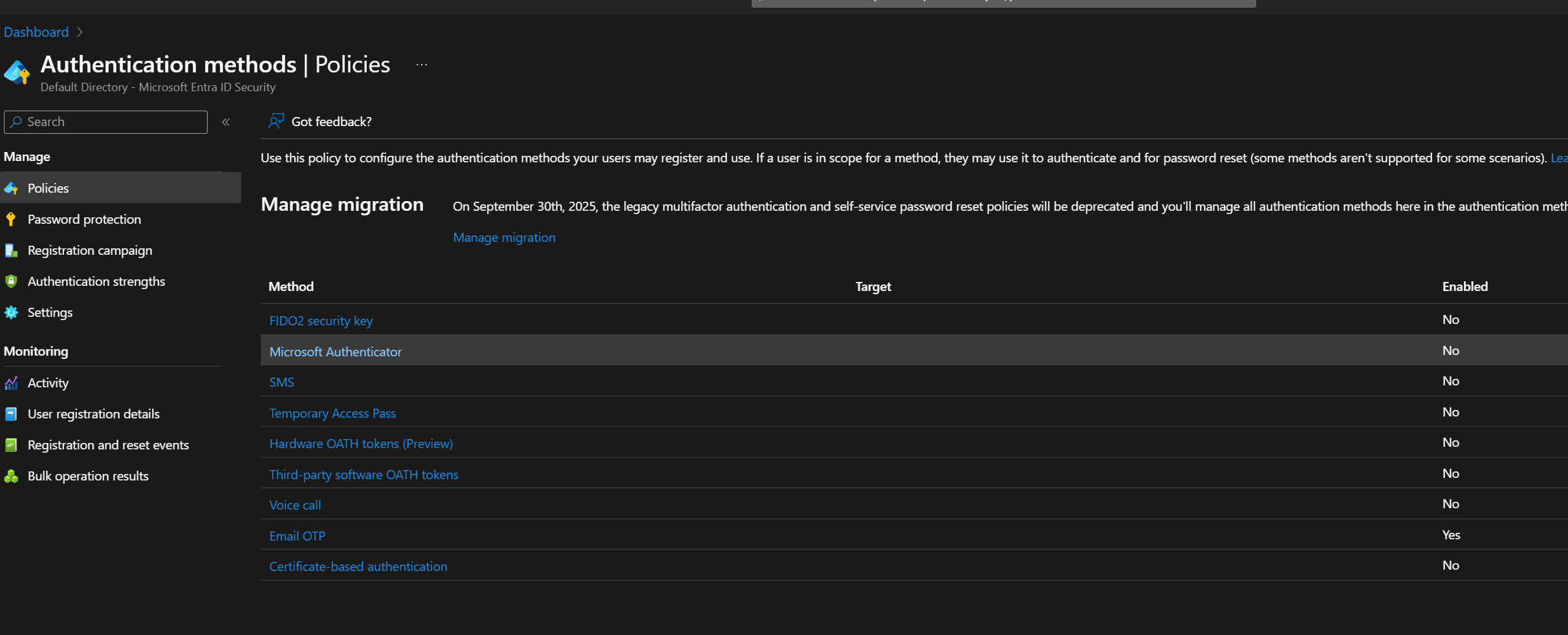
Task: Click the No value in Voice call row
Action: point(1450,504)
